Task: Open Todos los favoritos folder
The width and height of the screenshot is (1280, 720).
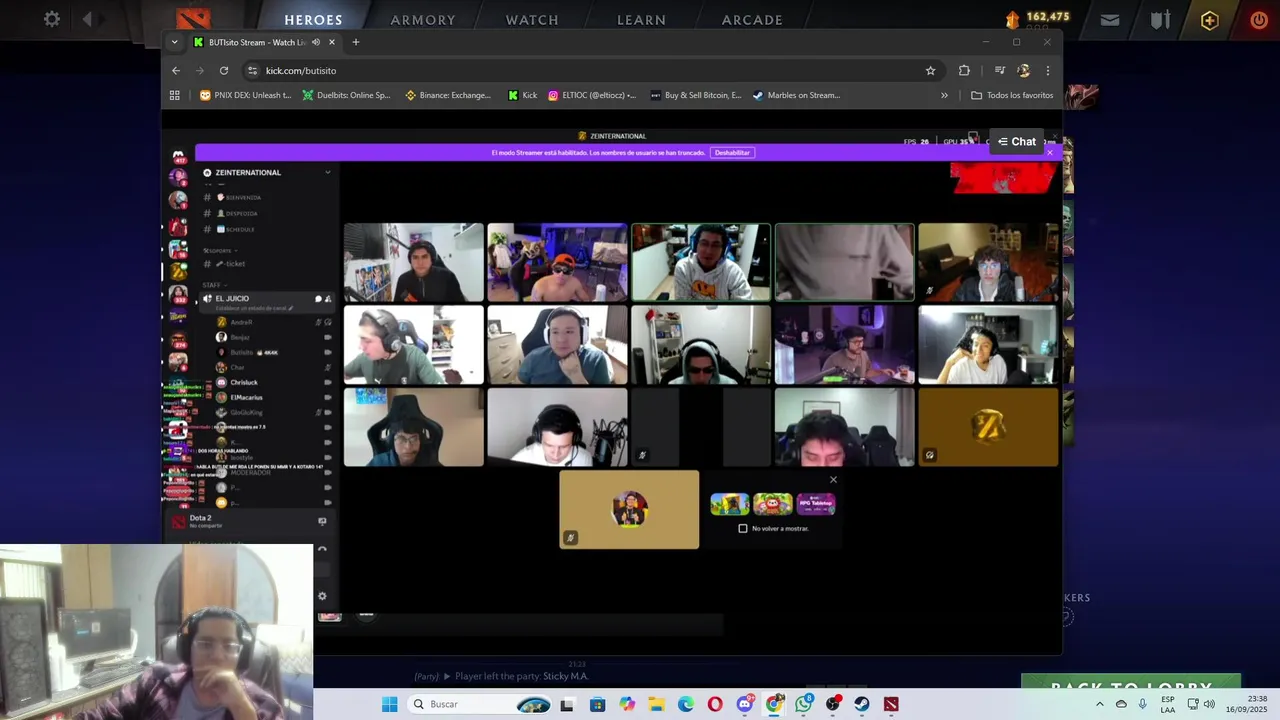Action: tap(1012, 95)
